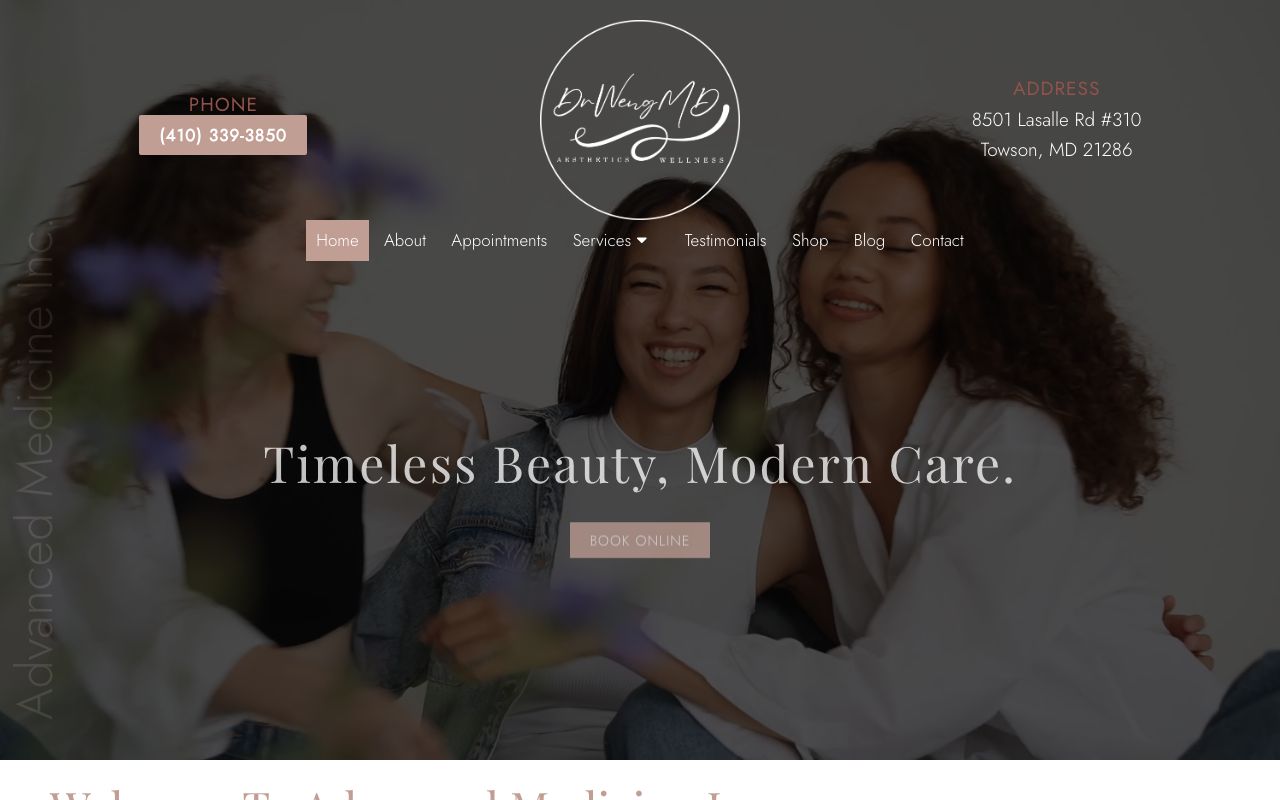
Task: Open the Services menu item
Action: 602,240
